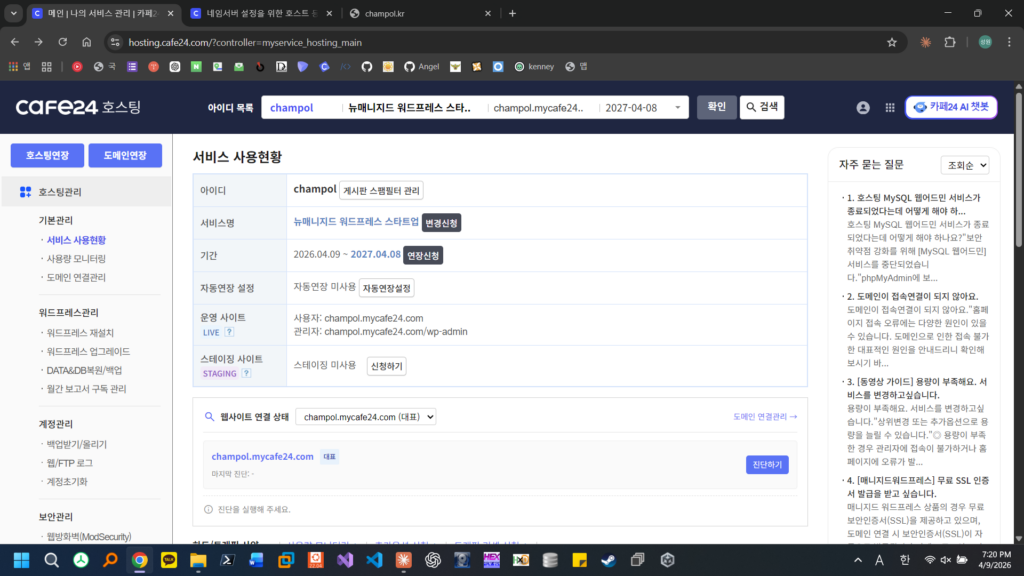Click the 도메인연장 button
The height and width of the screenshot is (576, 1024).
click(125, 155)
